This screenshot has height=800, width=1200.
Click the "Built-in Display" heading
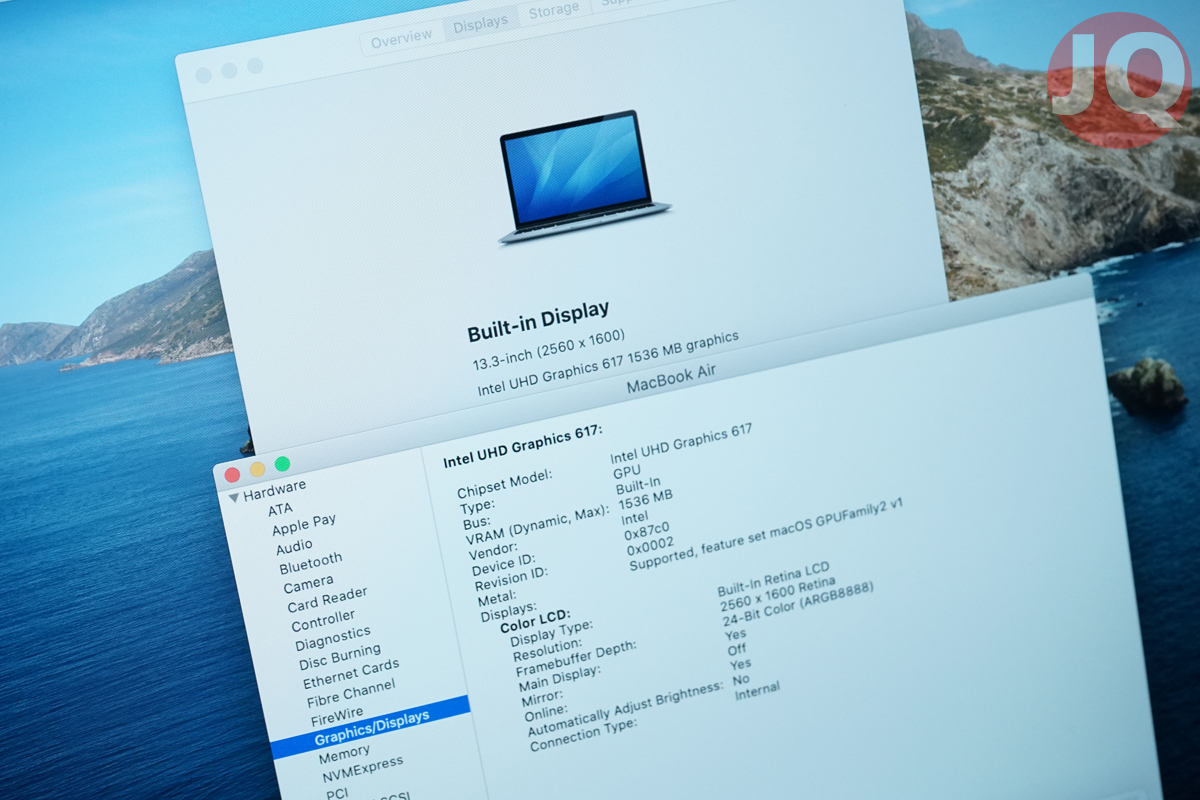pyautogui.click(x=538, y=323)
